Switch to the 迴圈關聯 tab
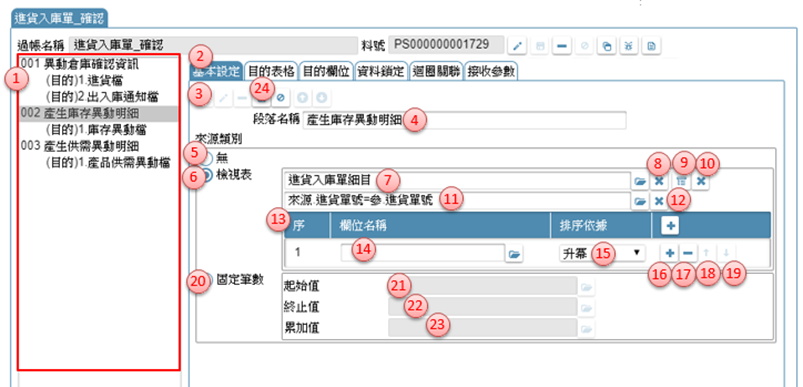The width and height of the screenshot is (803, 387). [436, 71]
